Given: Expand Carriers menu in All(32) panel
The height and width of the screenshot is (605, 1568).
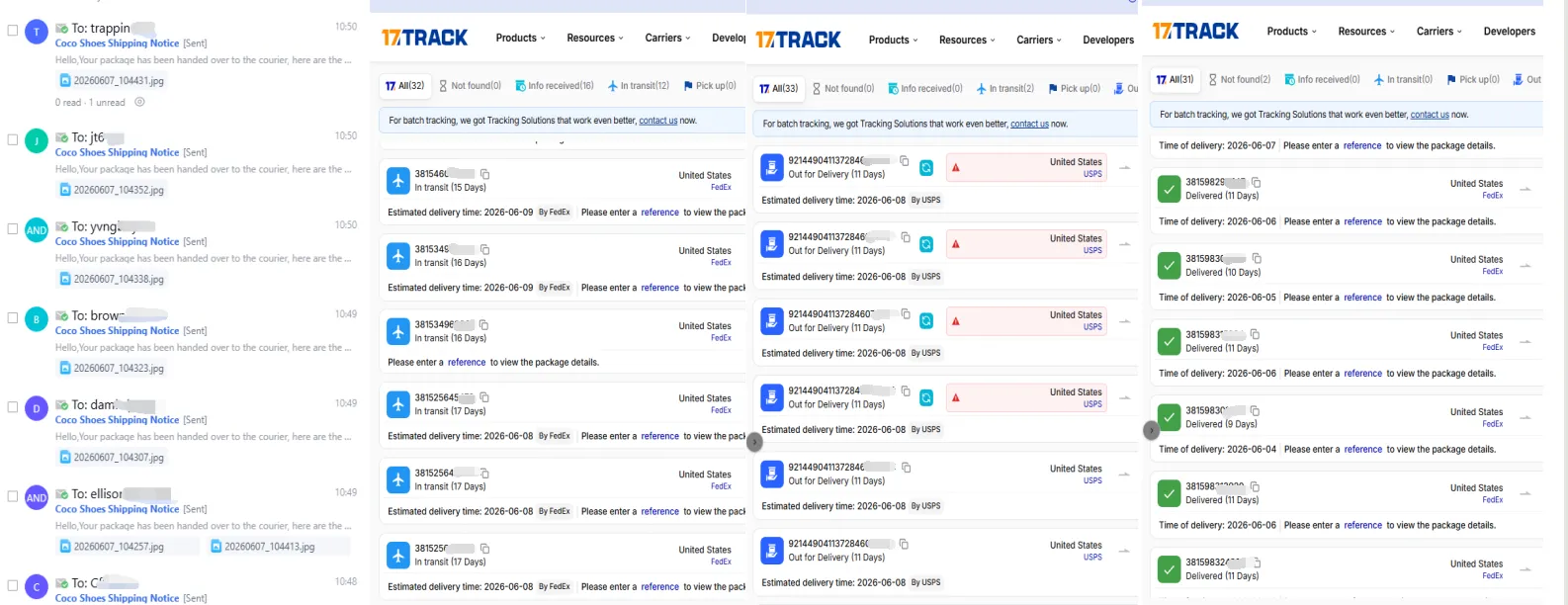Looking at the screenshot, I should [x=667, y=38].
